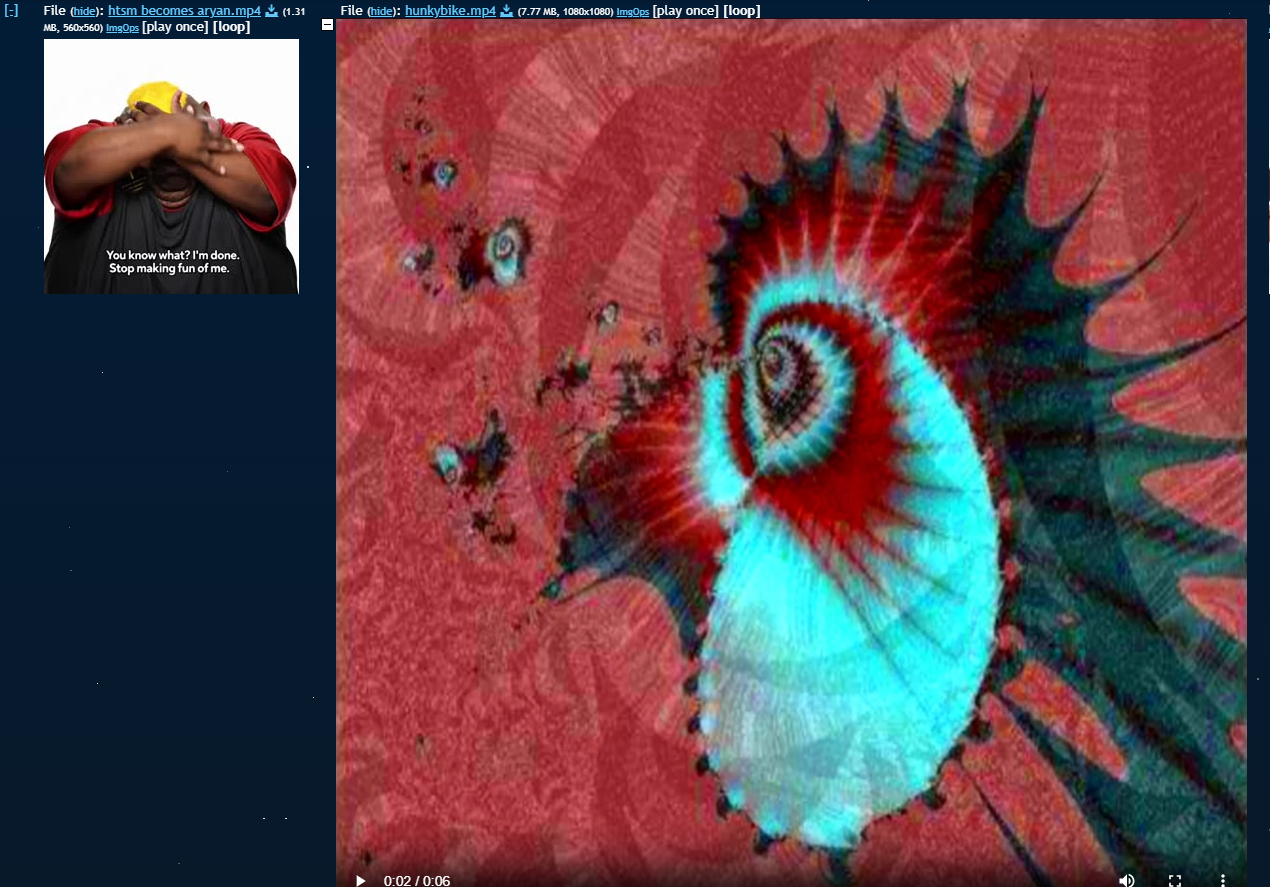Screen dimensions: 1270x887
Task: Click [play once] for hunkybike.mp4
Action: [x=685, y=11]
